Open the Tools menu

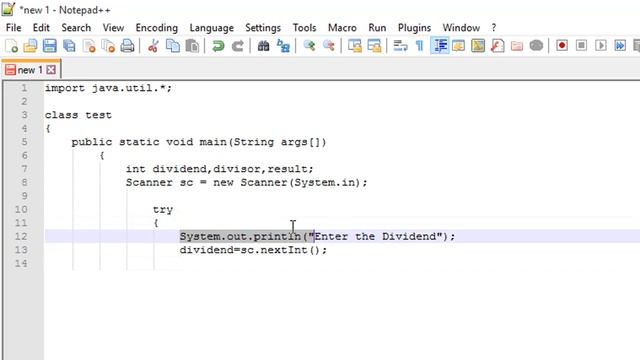[x=304, y=28]
